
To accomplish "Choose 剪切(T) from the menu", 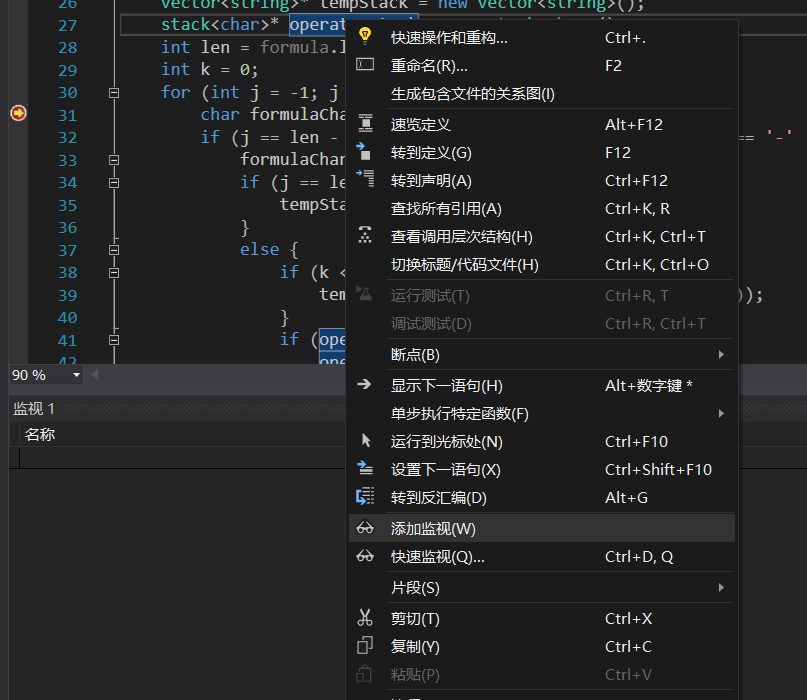I will [x=541, y=619].
